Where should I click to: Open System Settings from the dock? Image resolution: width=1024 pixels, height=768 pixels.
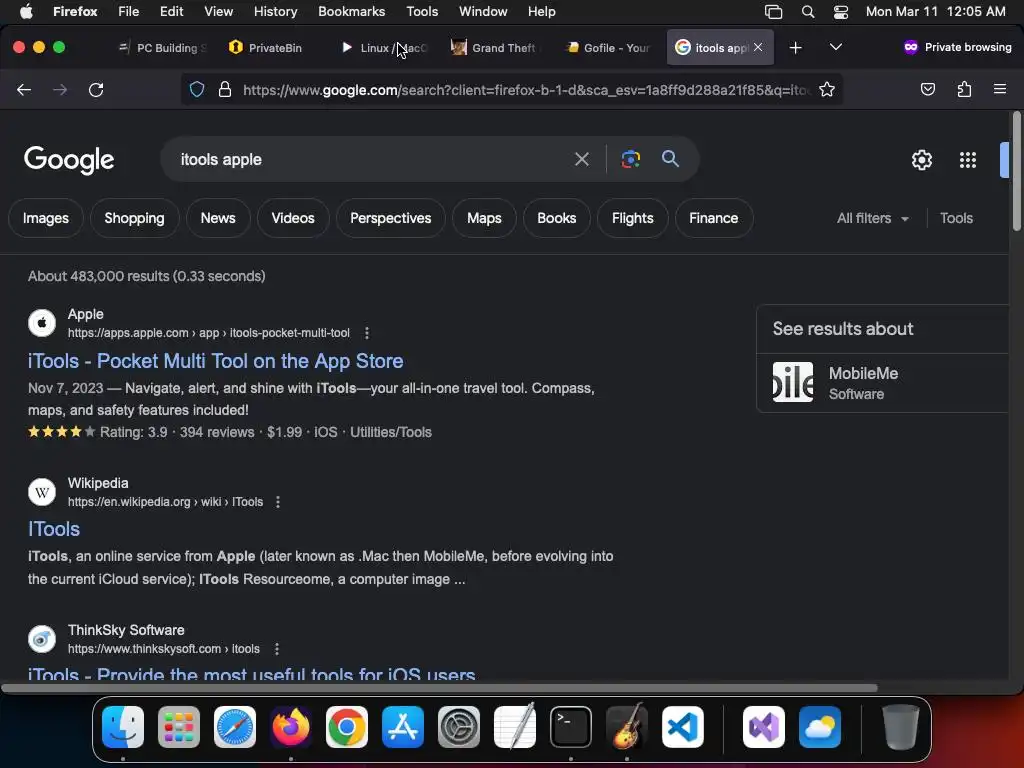point(459,727)
